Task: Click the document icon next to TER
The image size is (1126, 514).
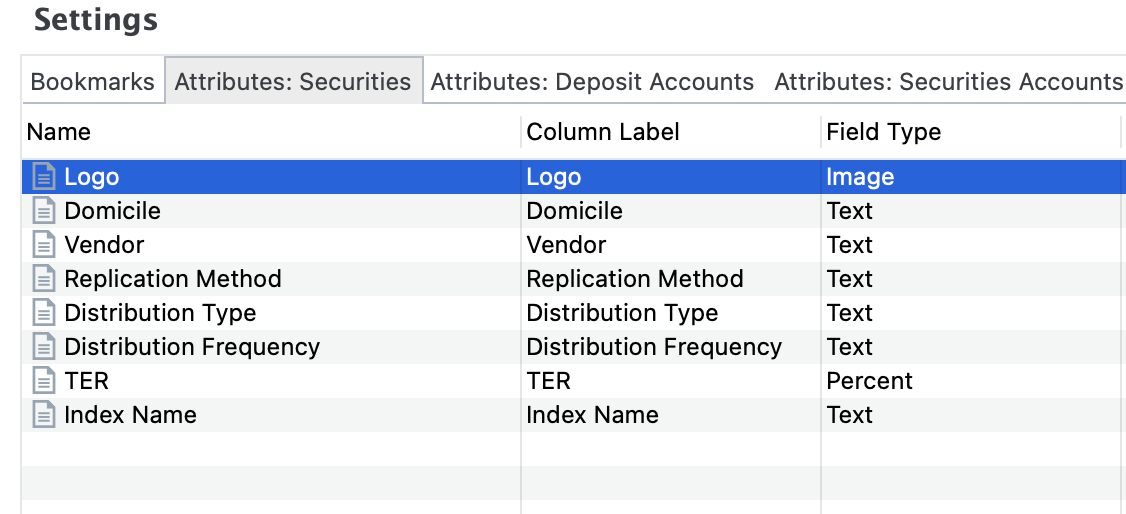Action: 43,381
